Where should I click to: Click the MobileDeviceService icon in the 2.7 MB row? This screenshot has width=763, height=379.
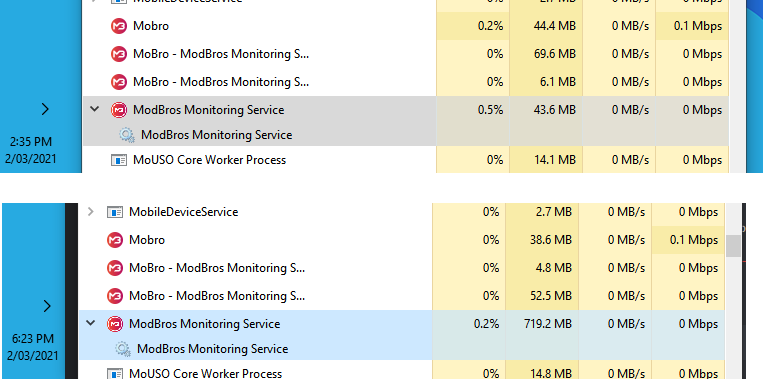tap(115, 212)
